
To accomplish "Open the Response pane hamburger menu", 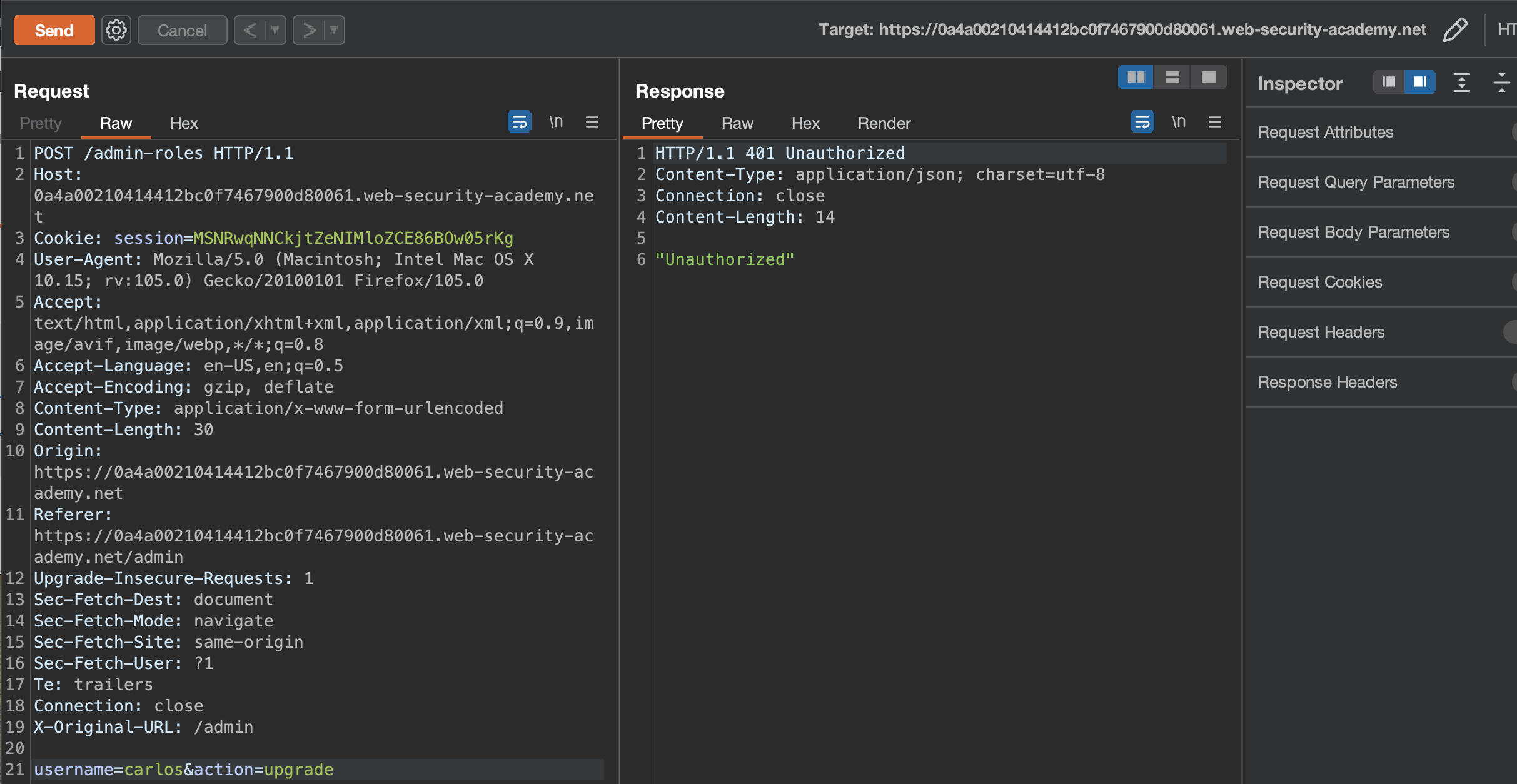I will pos(1214,122).
